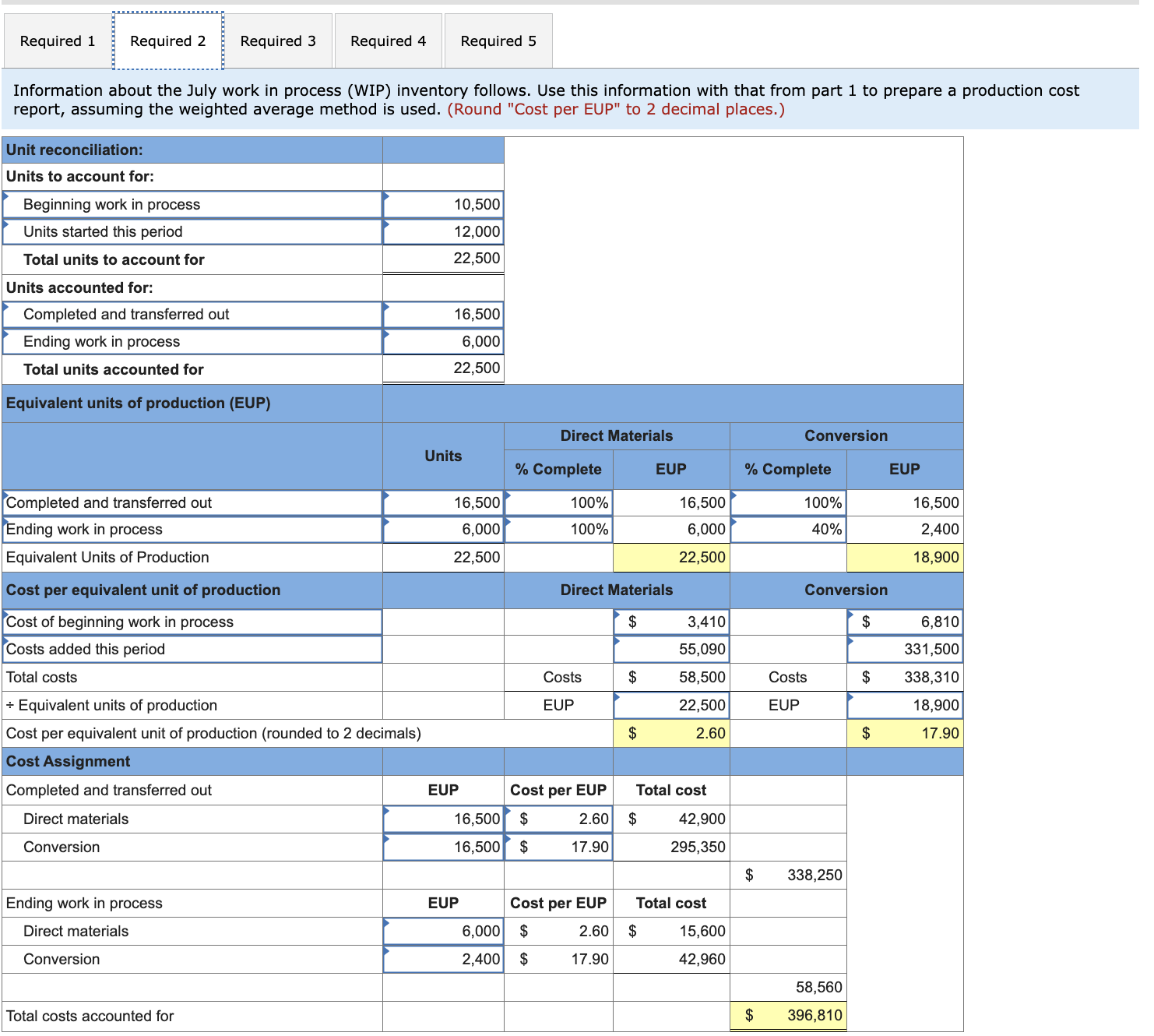Open the Cost of beginning work in process dropdown
This screenshot has width=1154, height=1036.
pos(192,622)
